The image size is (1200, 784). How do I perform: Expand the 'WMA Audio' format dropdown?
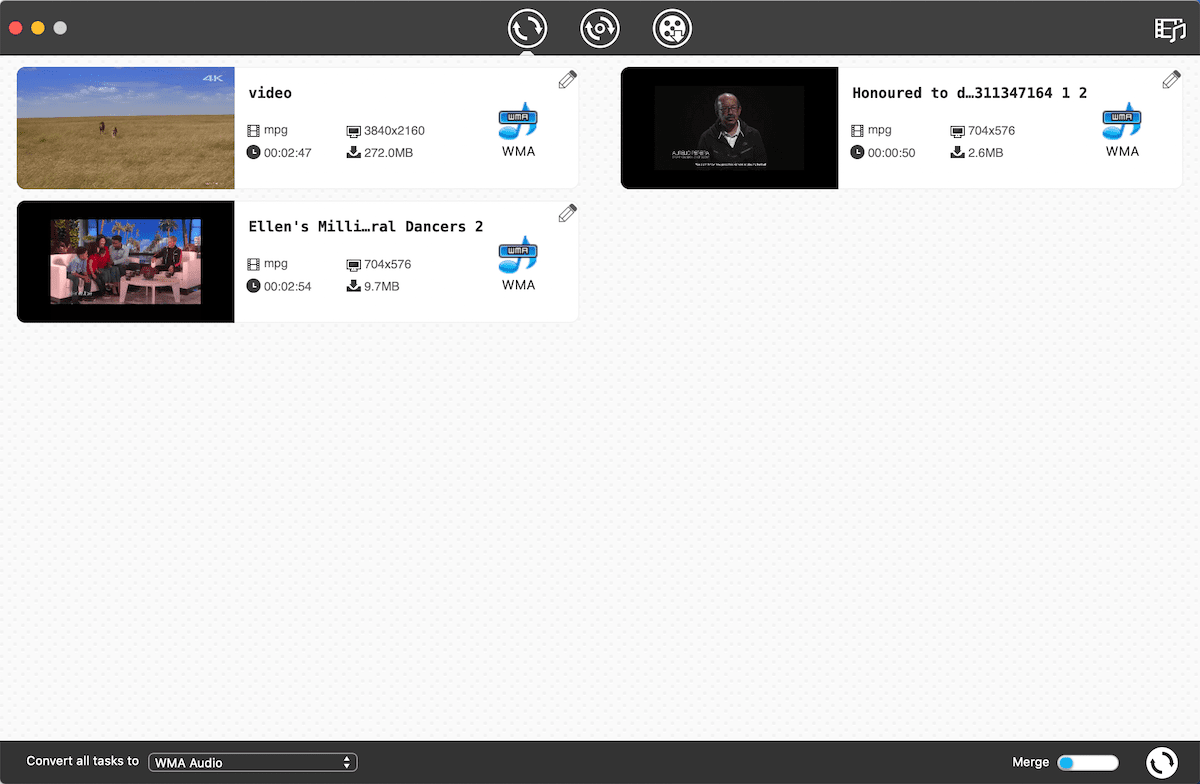click(x=253, y=763)
